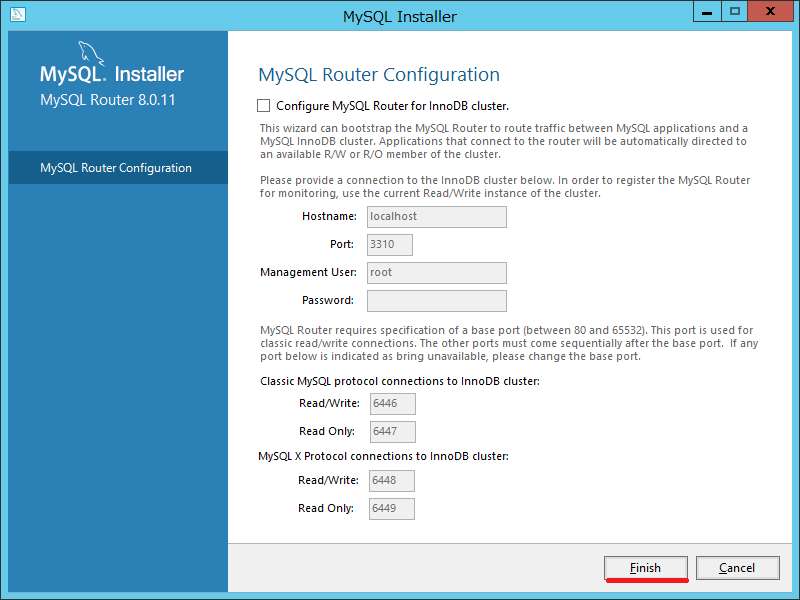Click the Management User field
800x600 pixels.
(437, 273)
